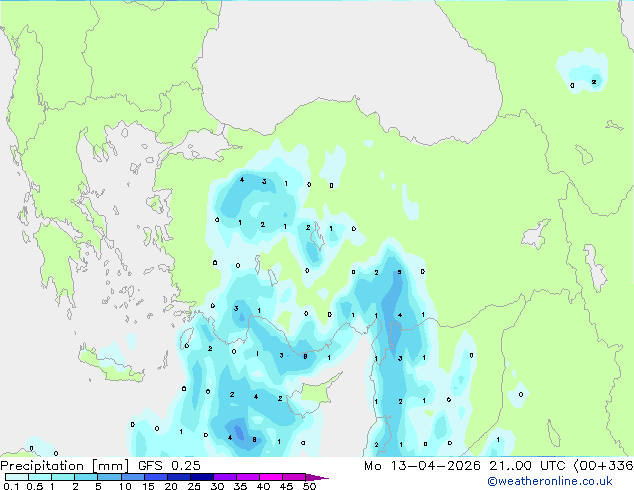Select the 'GFS 0.25' model label
The width and height of the screenshot is (634, 490).
pyautogui.click(x=169, y=466)
